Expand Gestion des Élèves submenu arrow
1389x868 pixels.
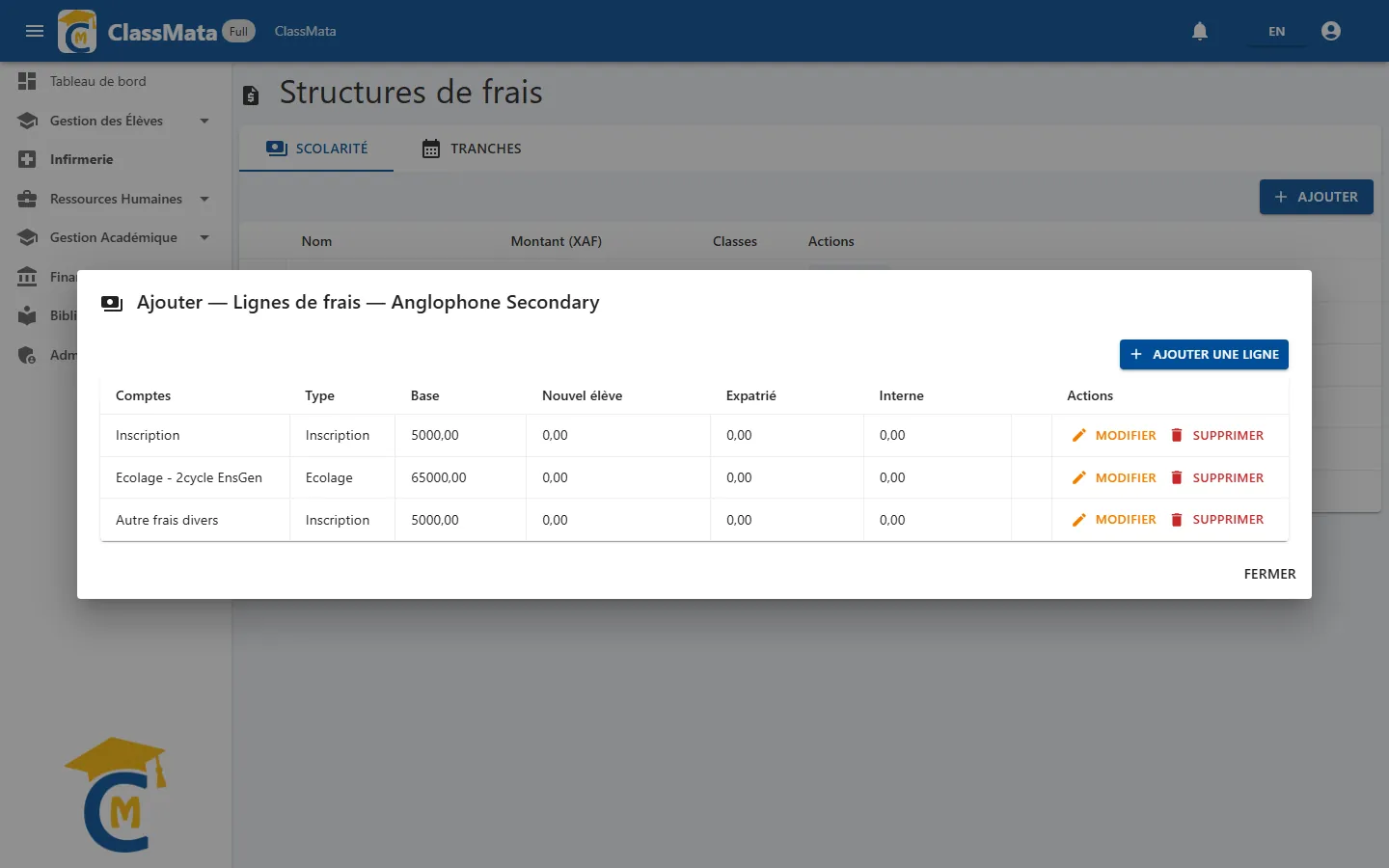[x=204, y=121]
